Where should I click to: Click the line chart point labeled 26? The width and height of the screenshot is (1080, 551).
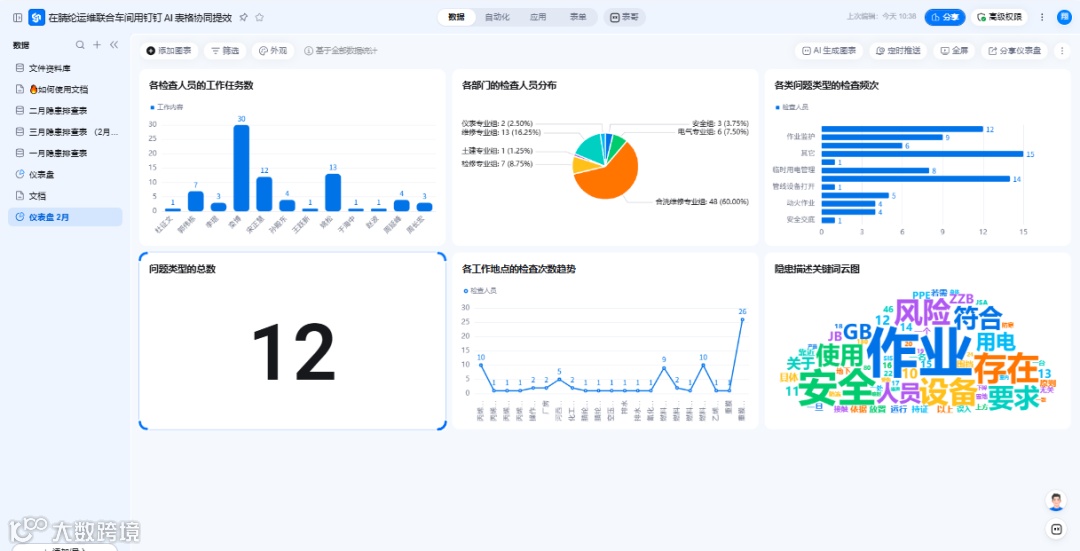[742, 319]
